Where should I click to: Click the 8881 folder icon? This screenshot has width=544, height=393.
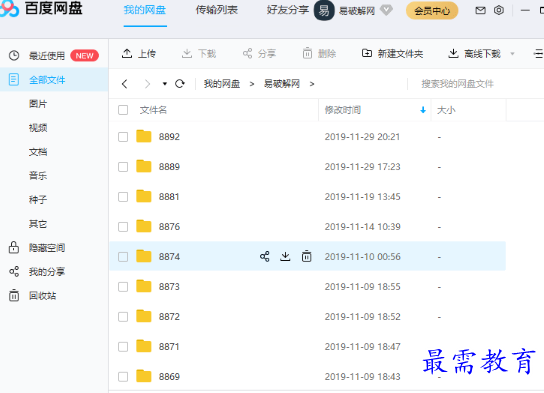(144, 196)
